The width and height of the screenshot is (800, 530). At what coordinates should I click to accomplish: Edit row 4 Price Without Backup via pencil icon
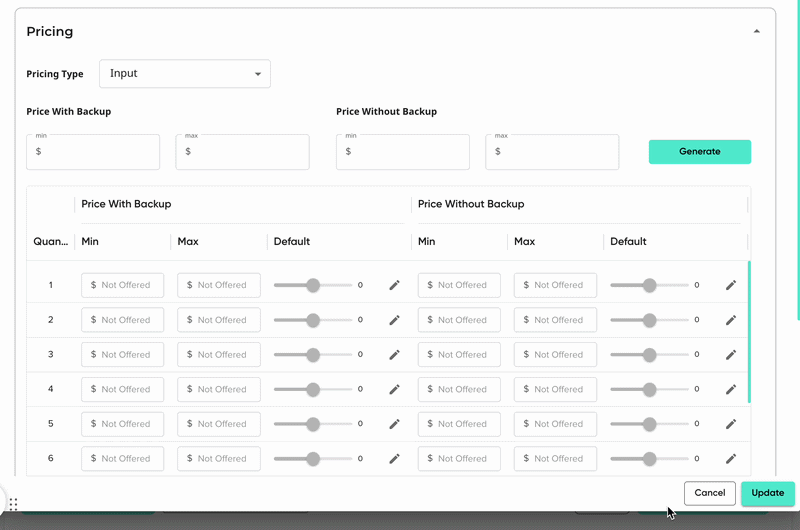tap(731, 389)
